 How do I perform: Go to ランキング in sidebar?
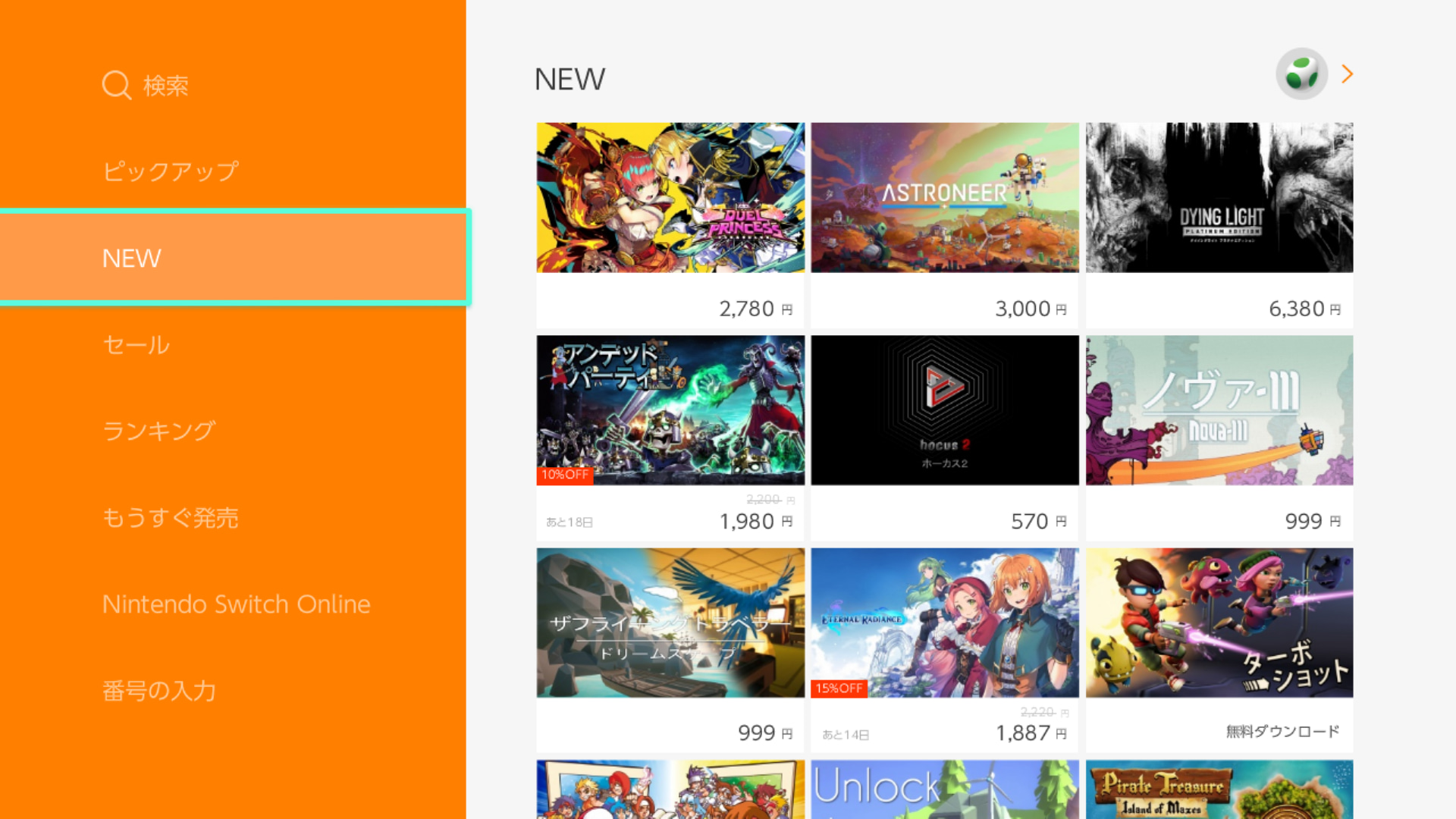pos(159,431)
